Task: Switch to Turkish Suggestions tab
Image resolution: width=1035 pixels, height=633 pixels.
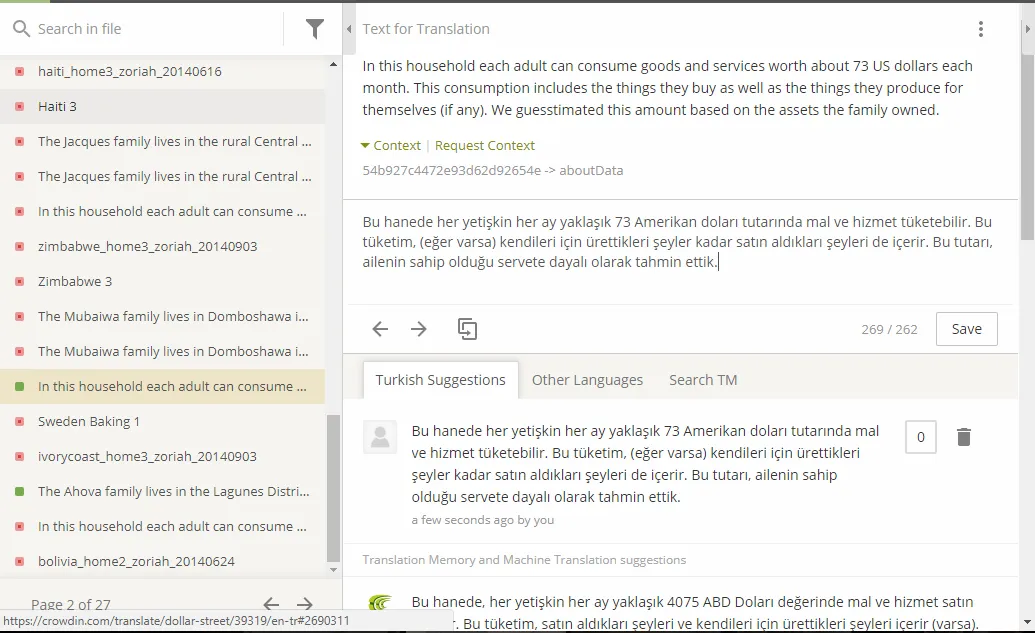Action: click(440, 380)
